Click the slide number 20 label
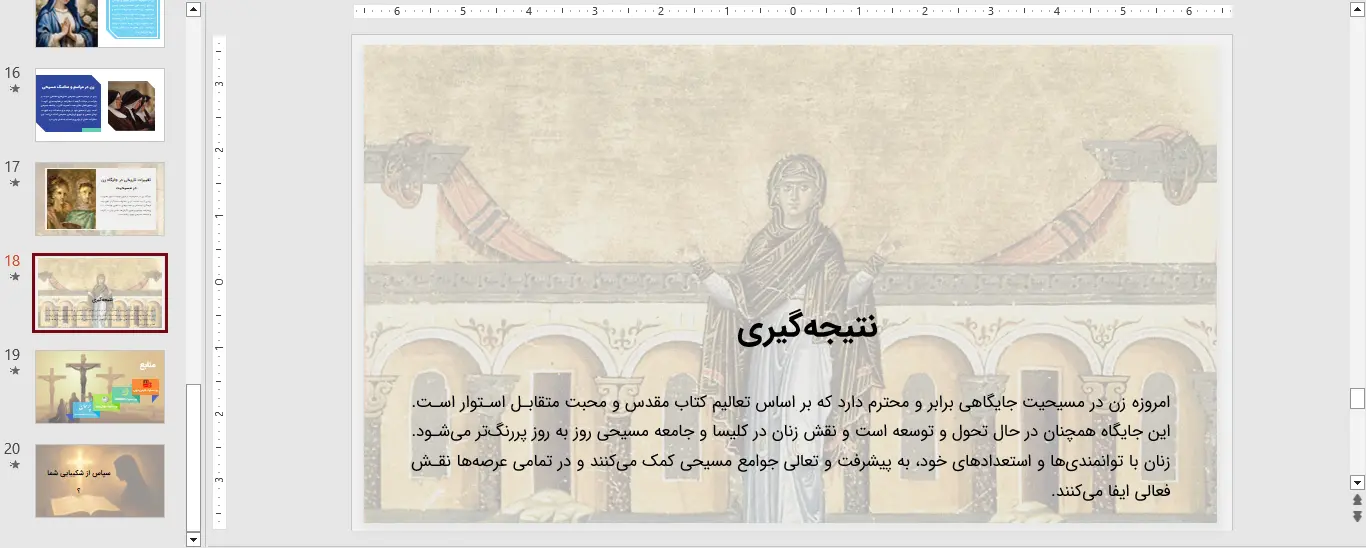The image size is (1366, 548). (13, 449)
